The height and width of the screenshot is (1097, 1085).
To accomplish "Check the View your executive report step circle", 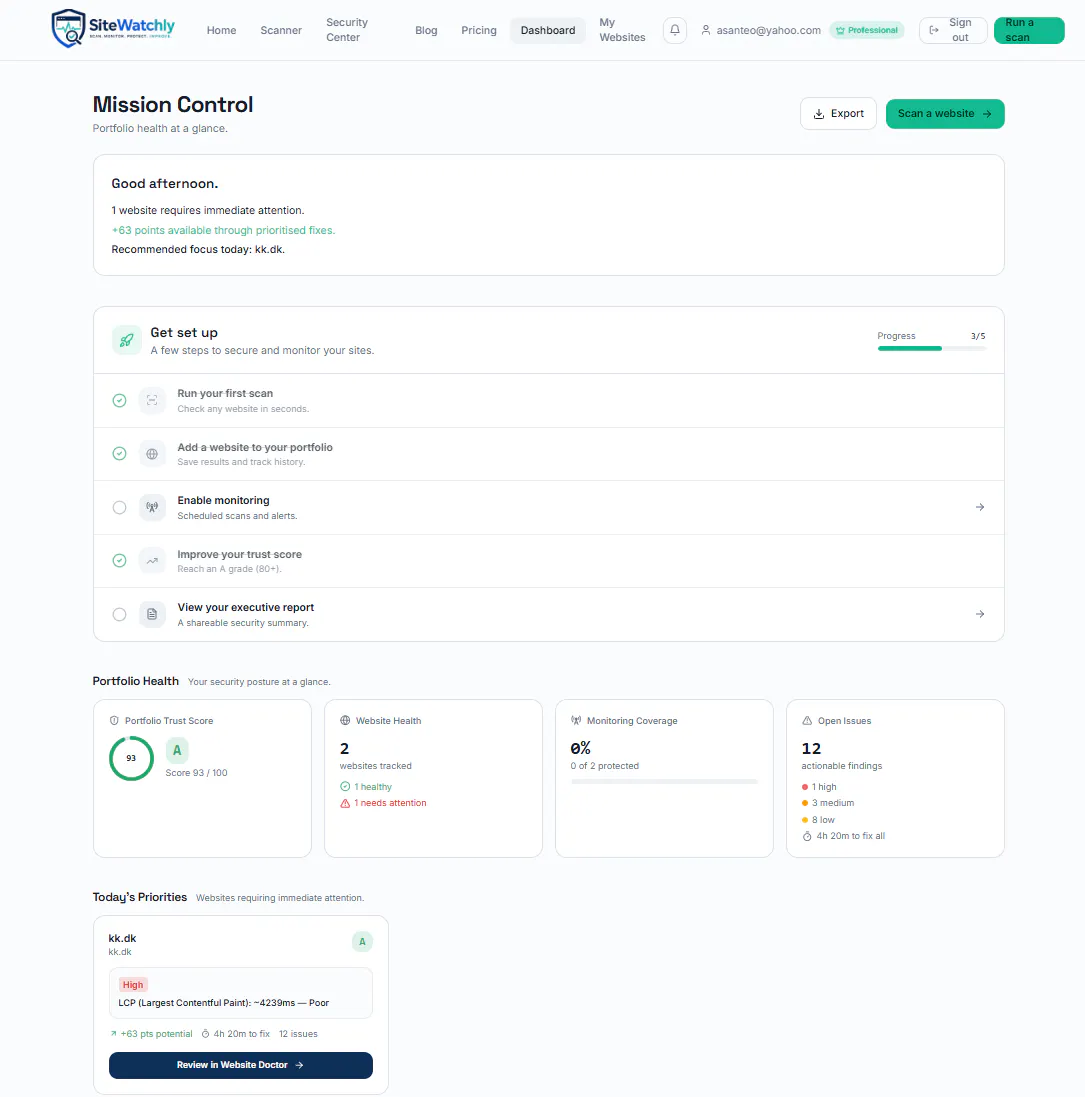I will (120, 614).
